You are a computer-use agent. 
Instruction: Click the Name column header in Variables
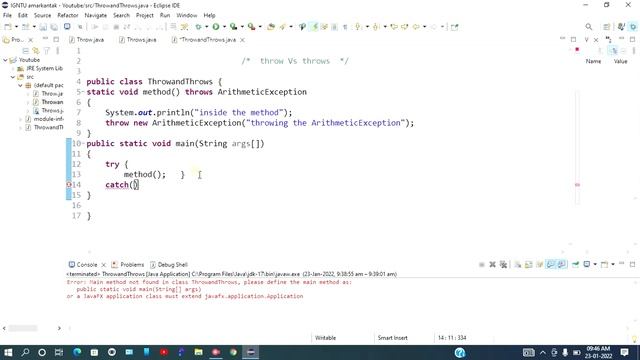593,61
